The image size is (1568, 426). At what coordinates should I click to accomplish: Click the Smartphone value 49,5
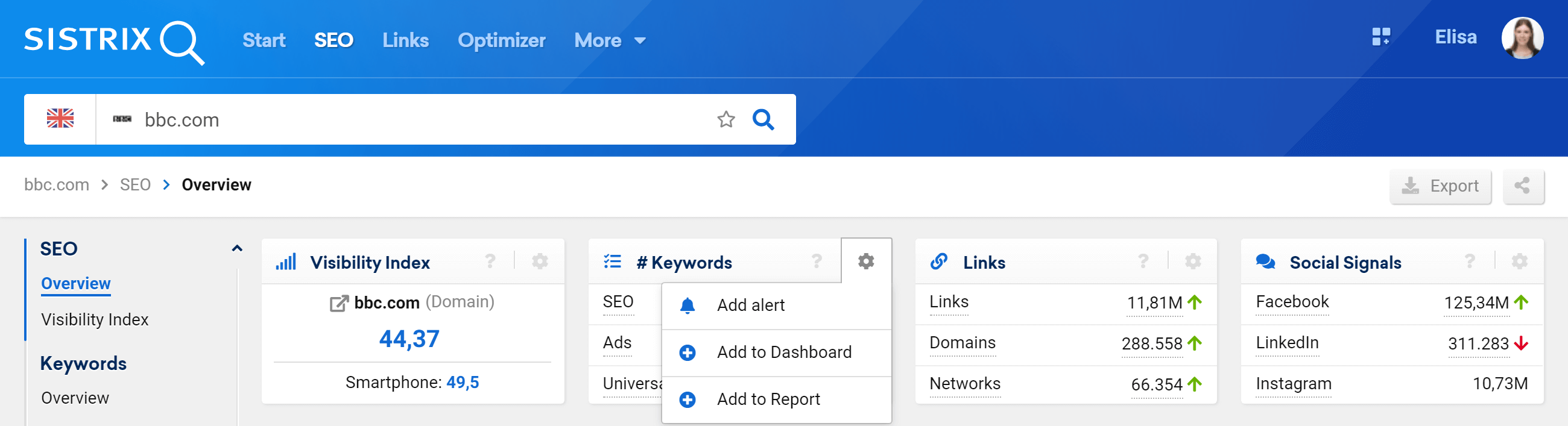[463, 382]
